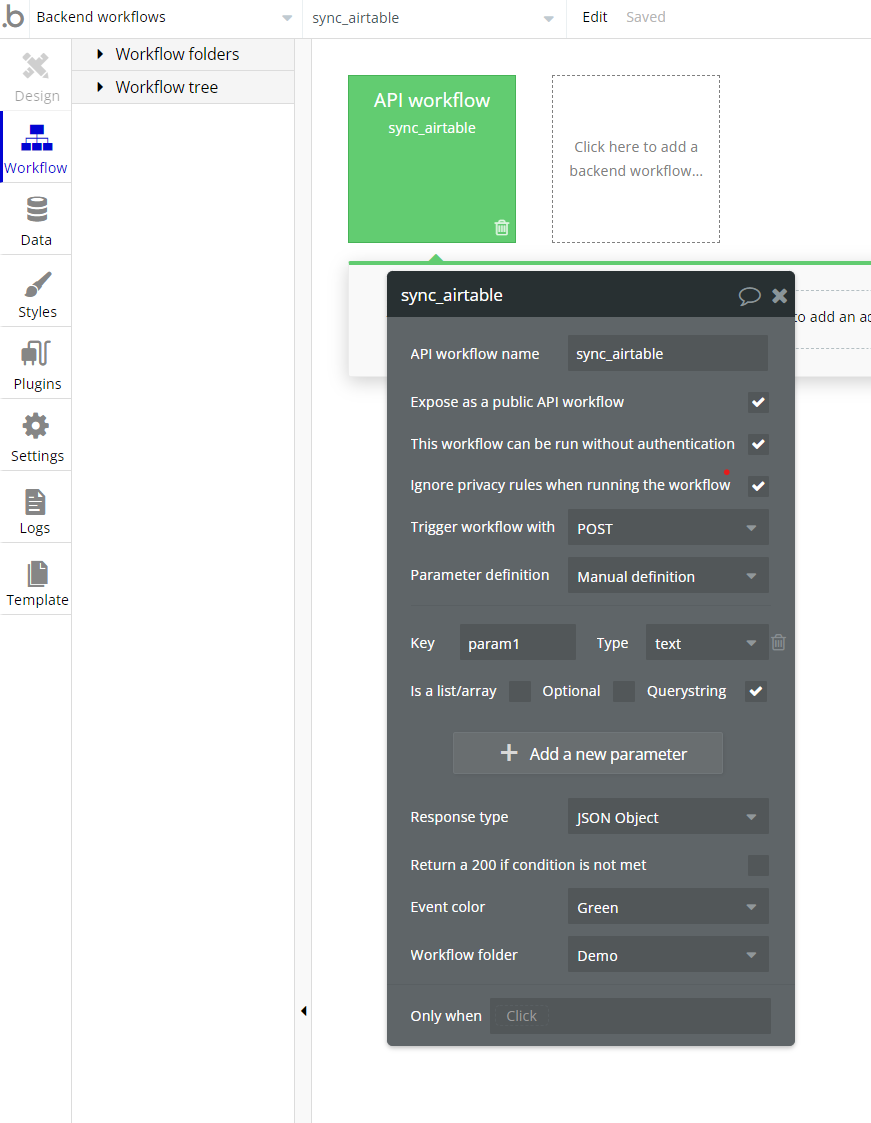Open the Backend workflows page dropdown
871x1123 pixels.
[164, 18]
